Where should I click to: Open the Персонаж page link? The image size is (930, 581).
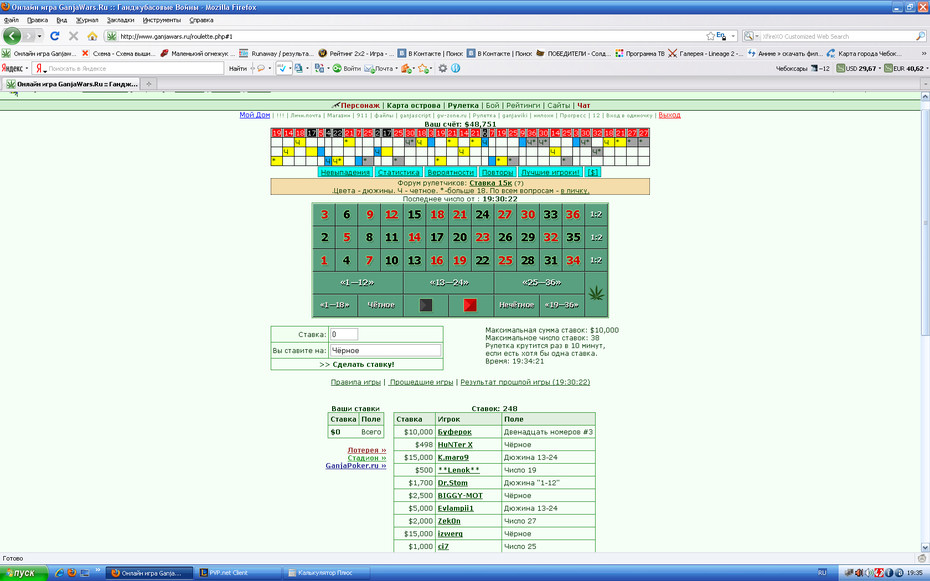pos(359,106)
